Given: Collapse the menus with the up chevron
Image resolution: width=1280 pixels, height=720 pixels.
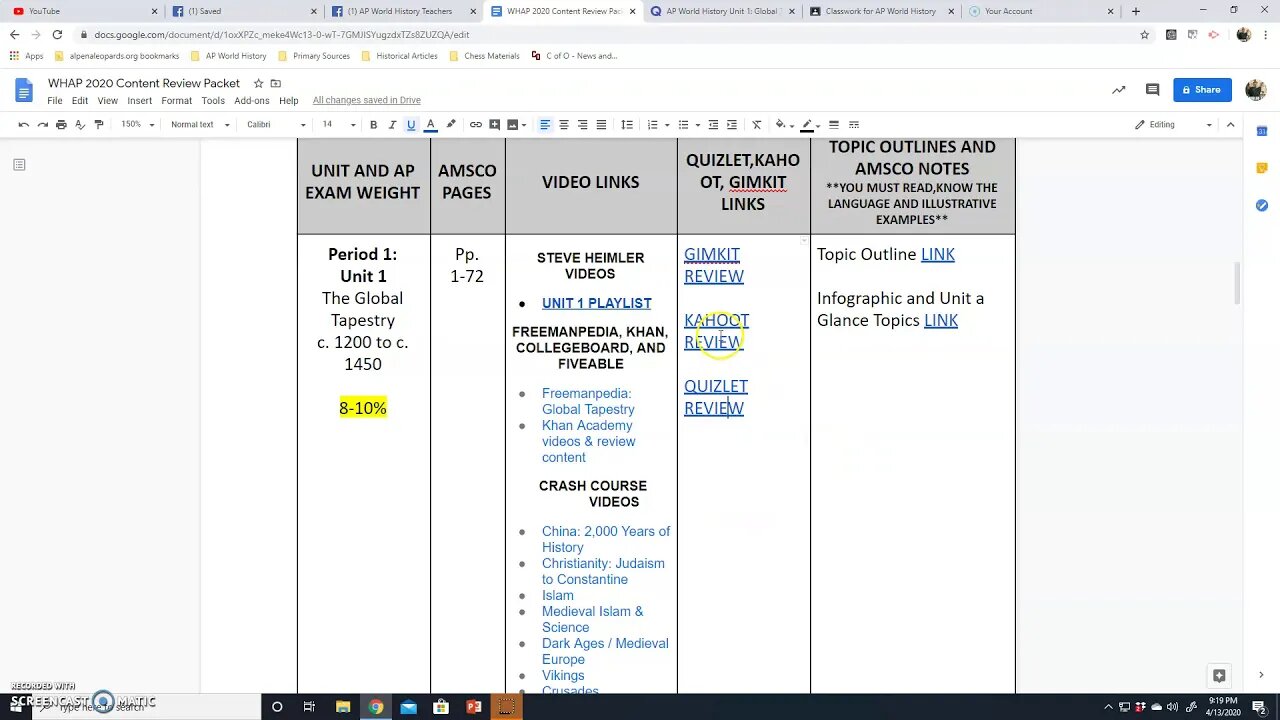Looking at the screenshot, I should coord(1231,125).
